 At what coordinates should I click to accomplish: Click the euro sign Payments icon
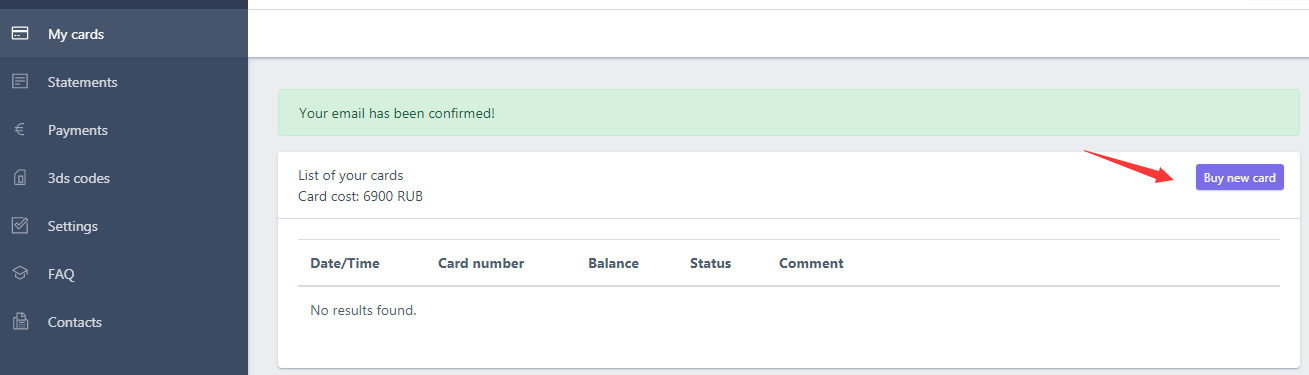point(20,130)
